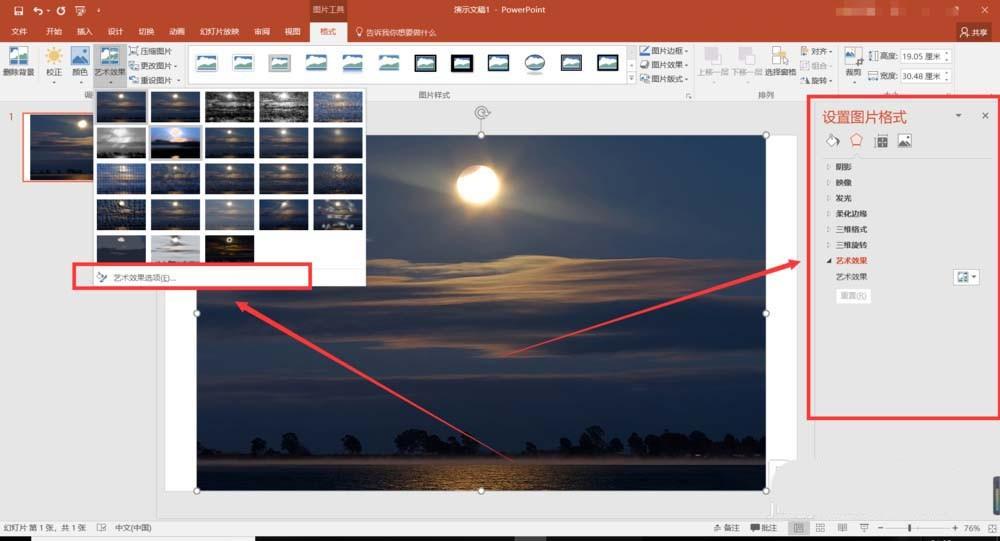The width and height of the screenshot is (1000, 541).
Task: Expand the 阴影 (Shadow) section
Action: click(844, 167)
